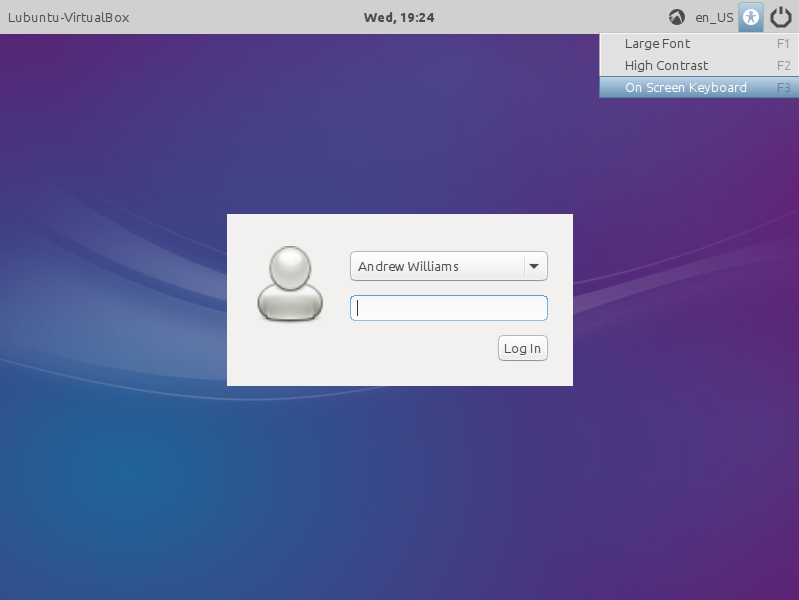This screenshot has height=600, width=799.
Task: Turn on the On Screen Keyboard
Action: point(685,87)
